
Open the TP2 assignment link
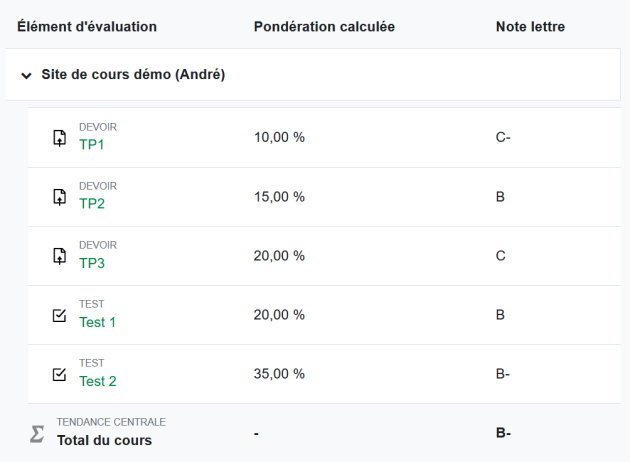[x=92, y=204]
